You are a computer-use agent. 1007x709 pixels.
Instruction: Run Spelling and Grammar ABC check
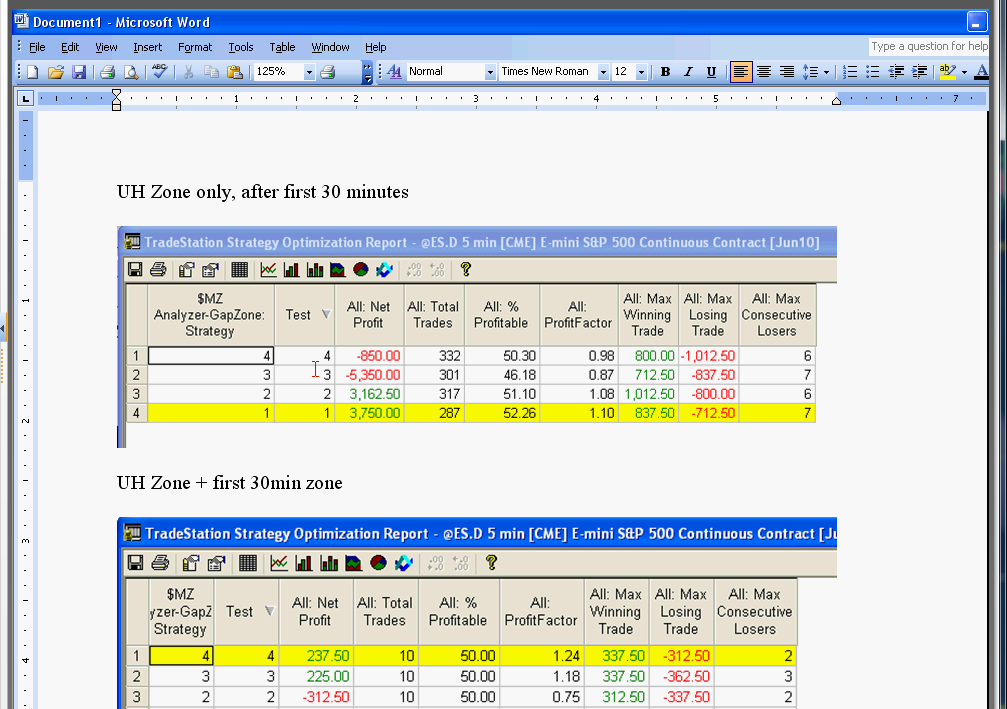point(159,71)
